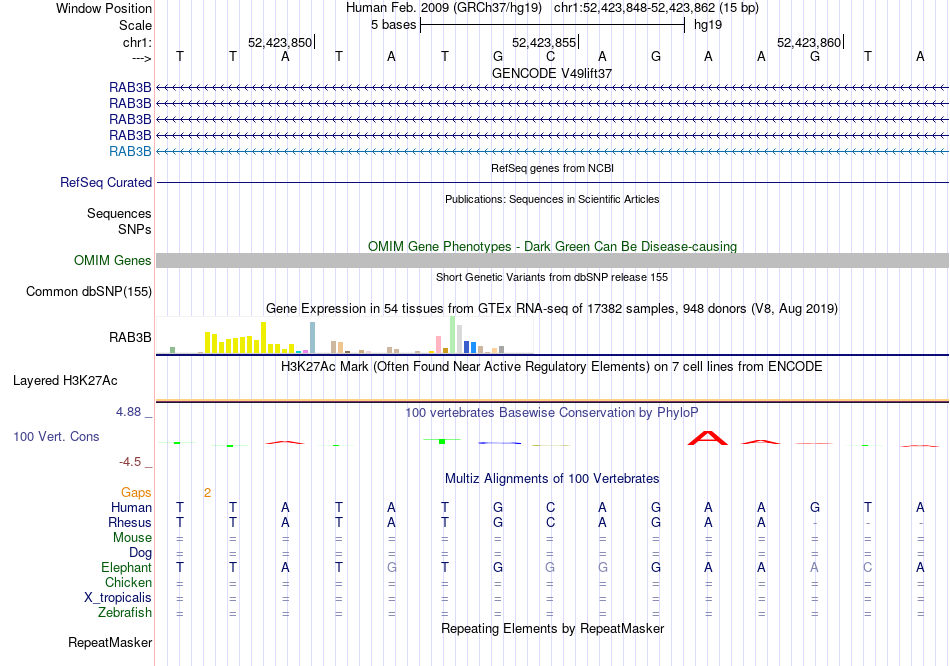Image resolution: width=950 pixels, height=666 pixels.
Task: Click the chr1: ruler label
Action: point(137,42)
